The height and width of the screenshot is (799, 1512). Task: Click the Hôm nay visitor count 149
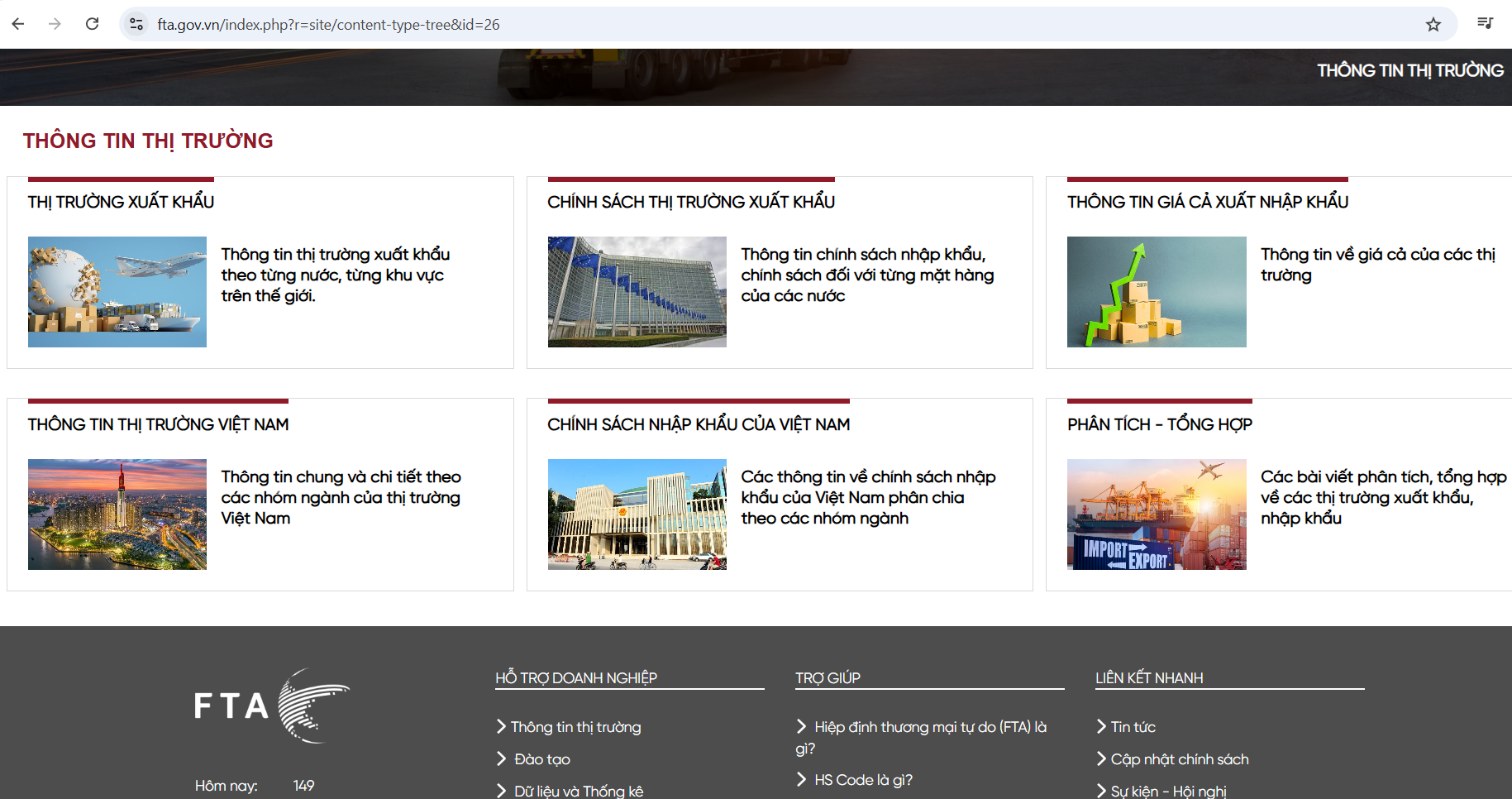coord(303,786)
